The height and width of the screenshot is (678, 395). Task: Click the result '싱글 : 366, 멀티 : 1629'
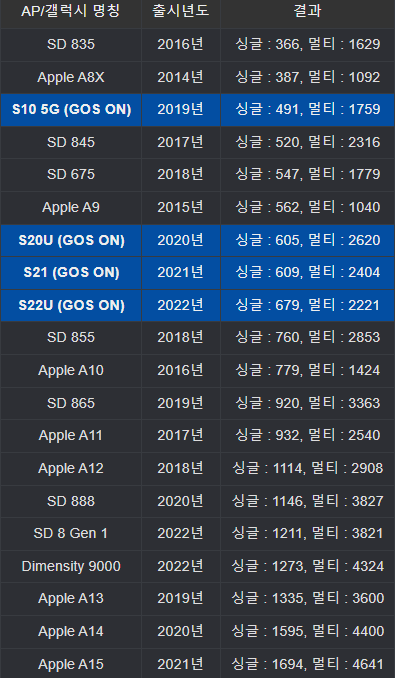point(308,44)
